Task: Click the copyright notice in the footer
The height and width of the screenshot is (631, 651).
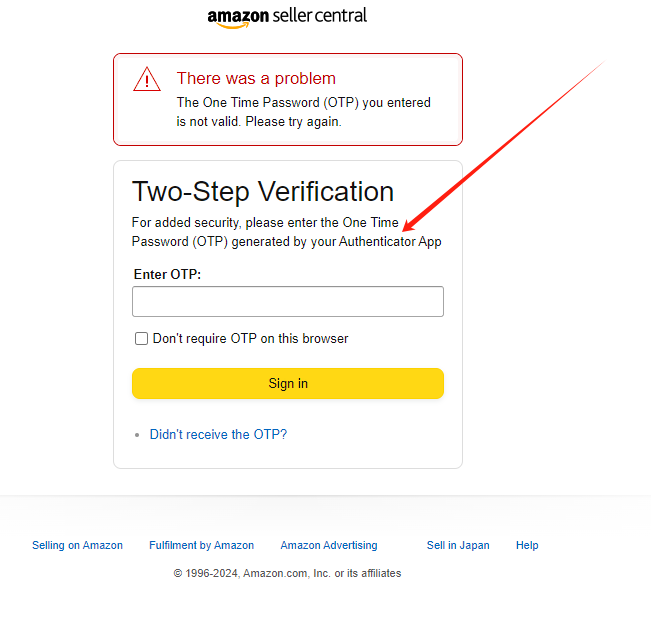Action: coord(287,573)
